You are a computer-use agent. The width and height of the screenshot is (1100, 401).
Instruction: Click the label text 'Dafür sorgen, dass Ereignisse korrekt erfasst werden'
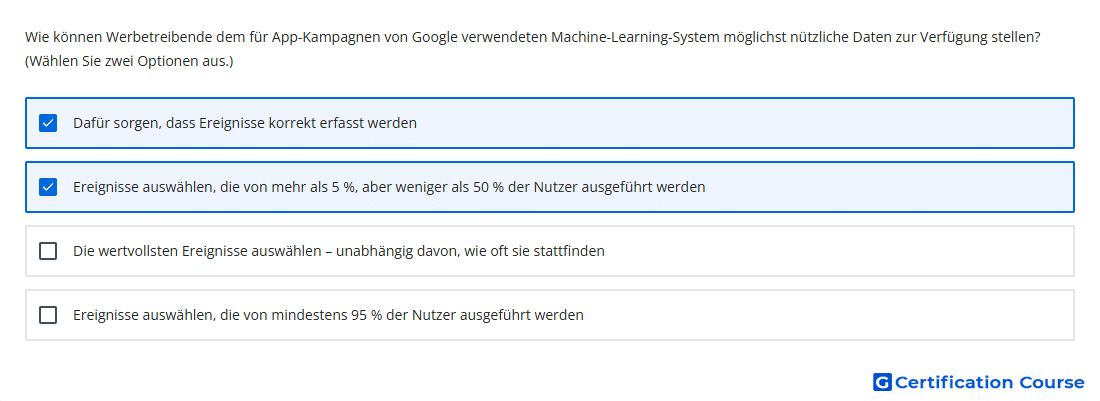(x=245, y=123)
